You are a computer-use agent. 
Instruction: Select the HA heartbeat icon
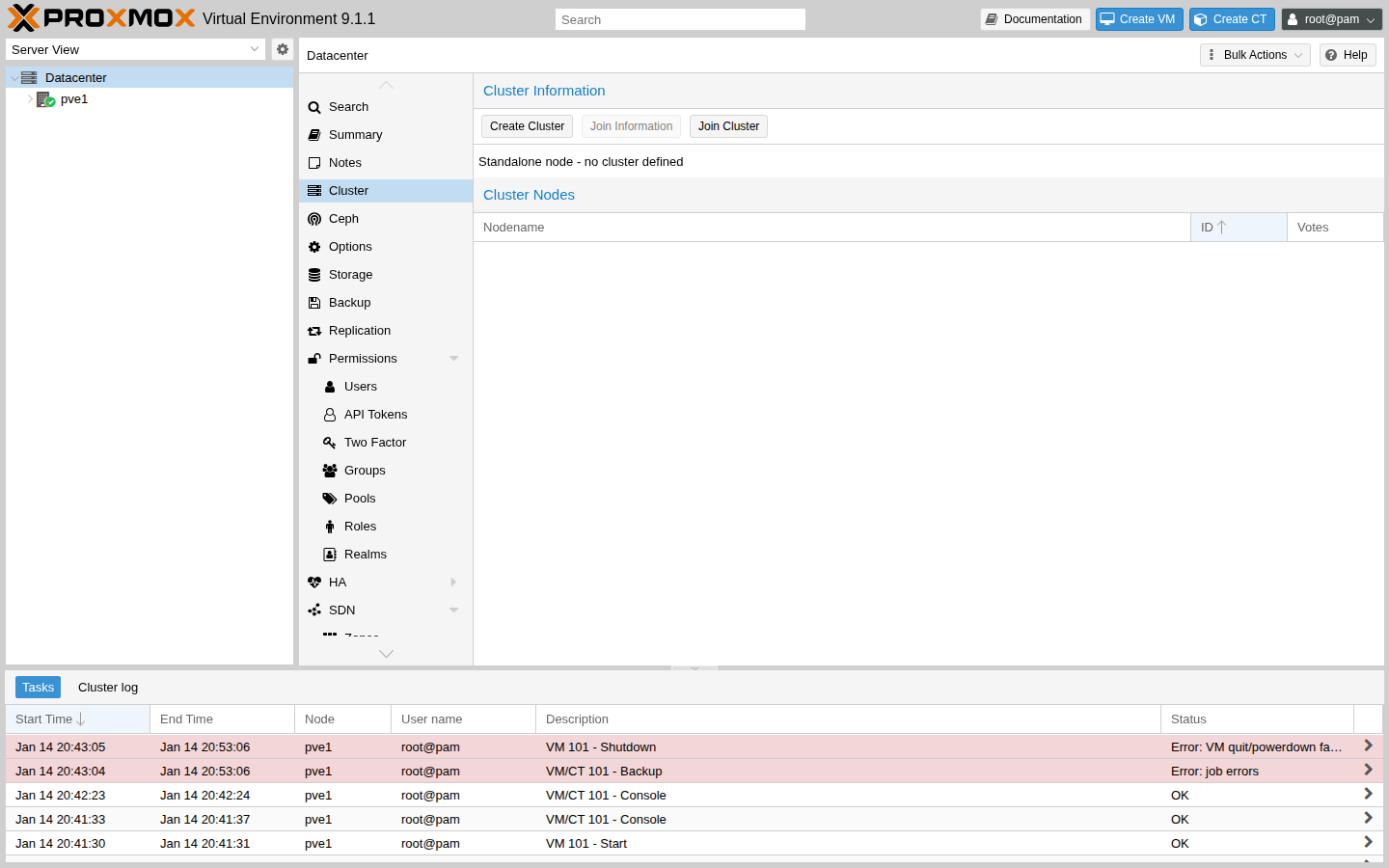tap(314, 583)
